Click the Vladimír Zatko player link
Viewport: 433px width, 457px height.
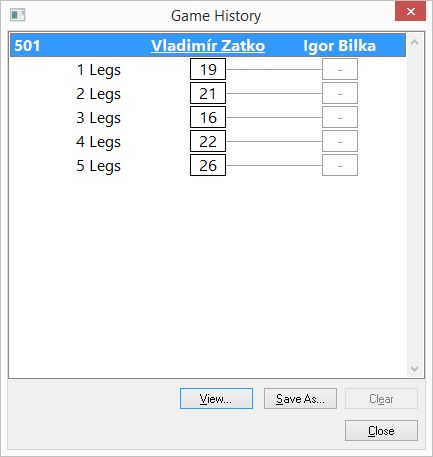pyautogui.click(x=208, y=46)
